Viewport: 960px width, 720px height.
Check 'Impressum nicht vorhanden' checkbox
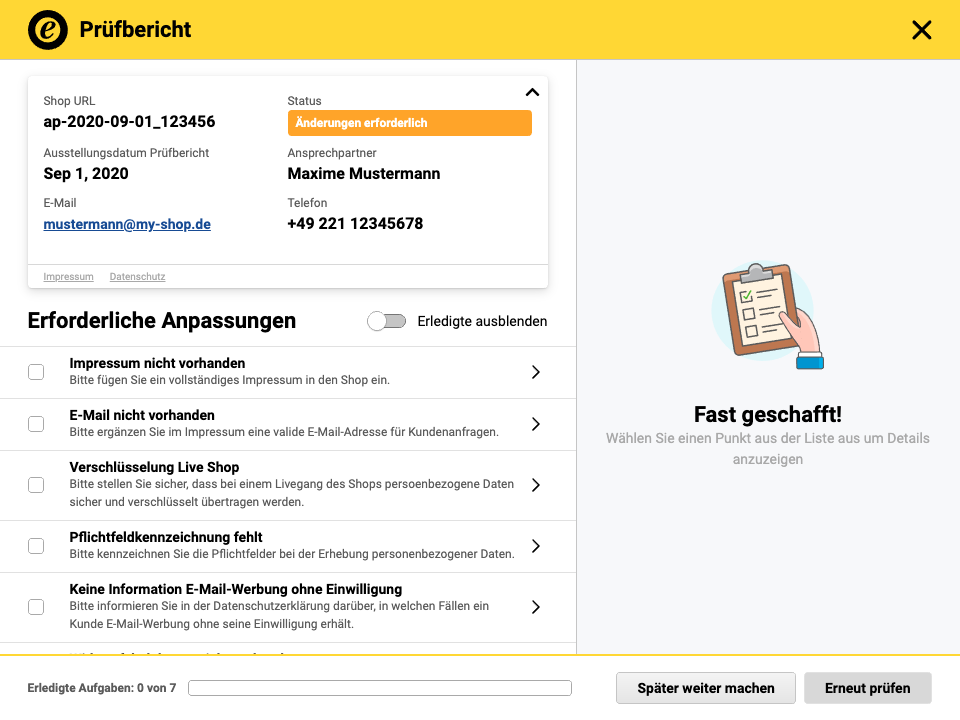pyautogui.click(x=36, y=372)
